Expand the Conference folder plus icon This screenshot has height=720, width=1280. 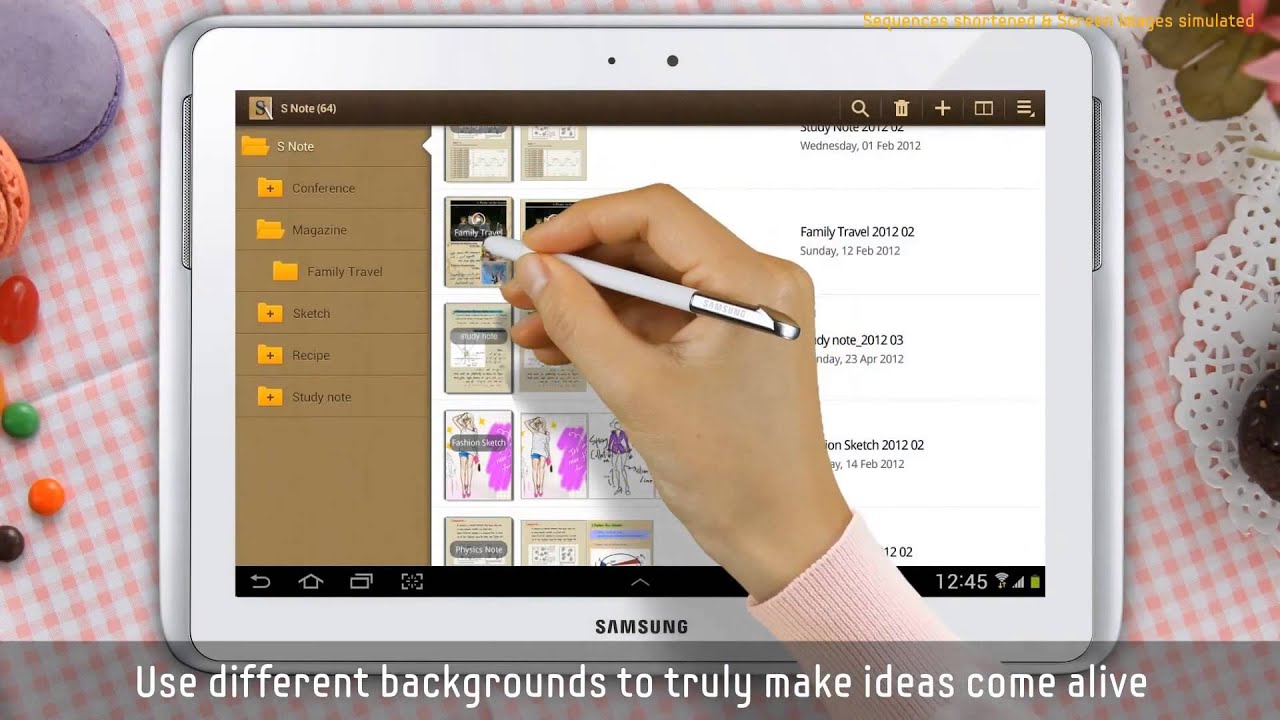[x=269, y=188]
